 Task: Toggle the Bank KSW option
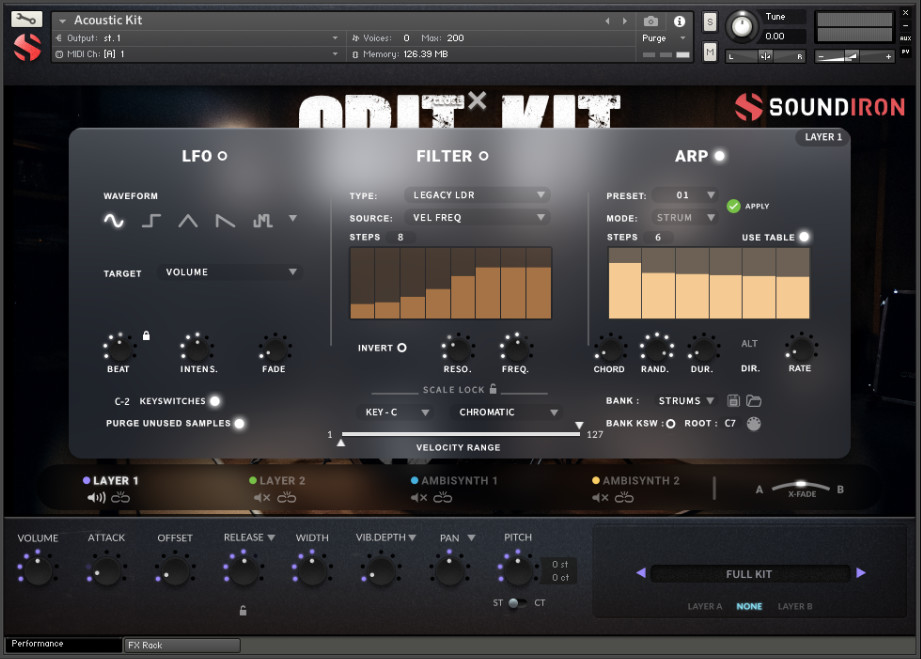(x=670, y=423)
